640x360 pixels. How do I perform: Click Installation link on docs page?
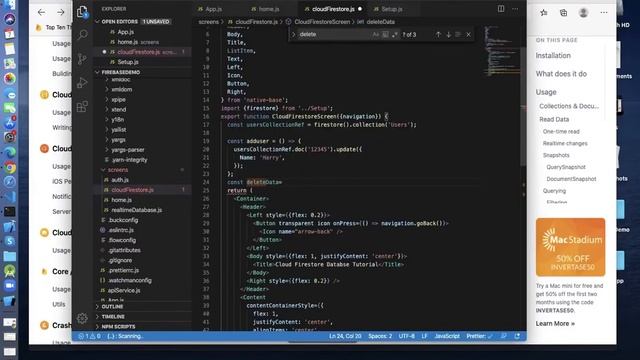click(553, 56)
